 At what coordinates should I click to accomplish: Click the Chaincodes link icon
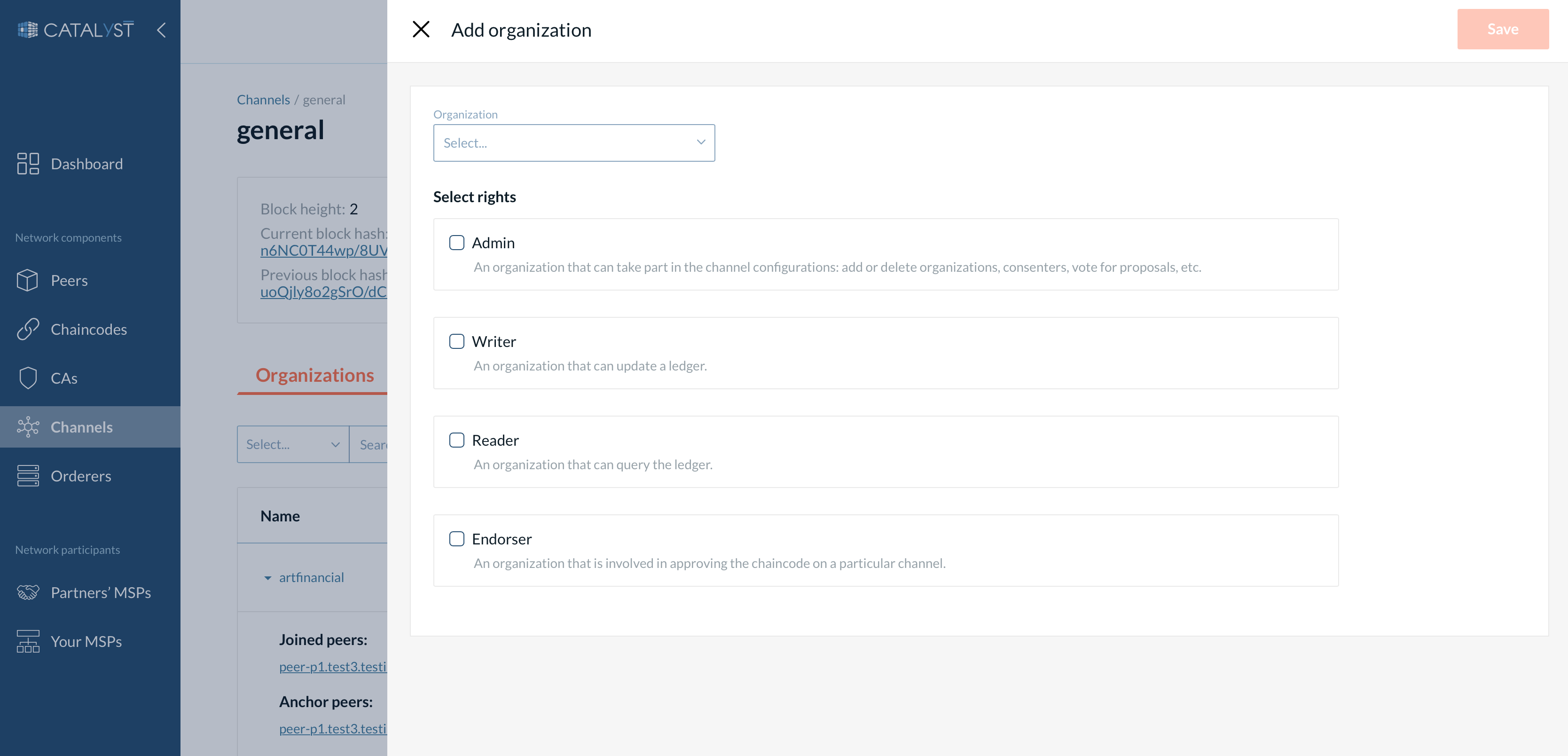coord(28,329)
